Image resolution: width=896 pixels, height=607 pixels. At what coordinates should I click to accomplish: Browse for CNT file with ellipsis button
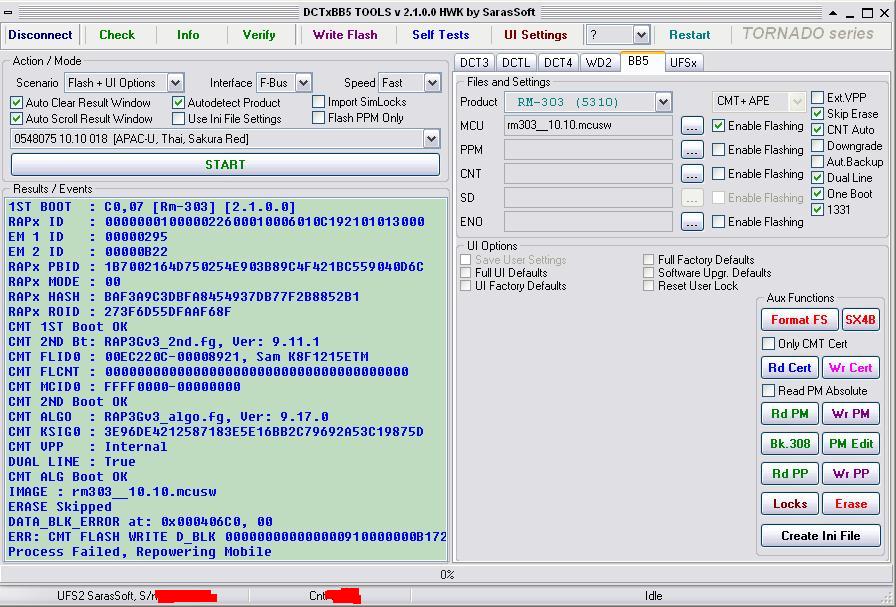tap(692, 174)
